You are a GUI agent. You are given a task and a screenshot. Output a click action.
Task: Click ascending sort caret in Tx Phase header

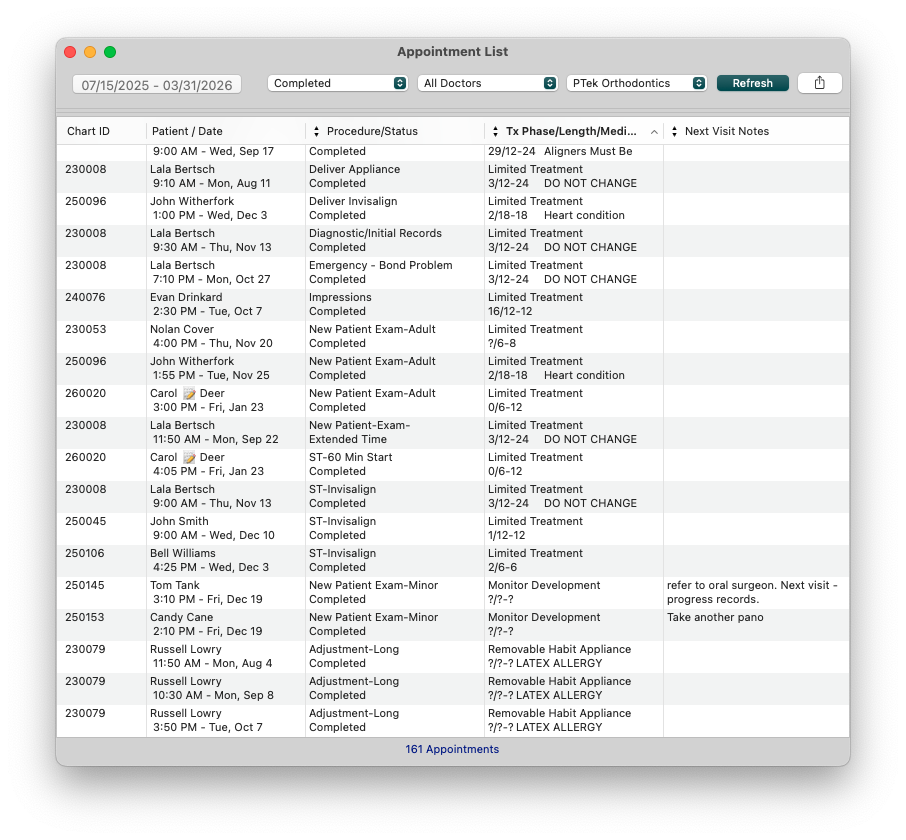tap(654, 132)
